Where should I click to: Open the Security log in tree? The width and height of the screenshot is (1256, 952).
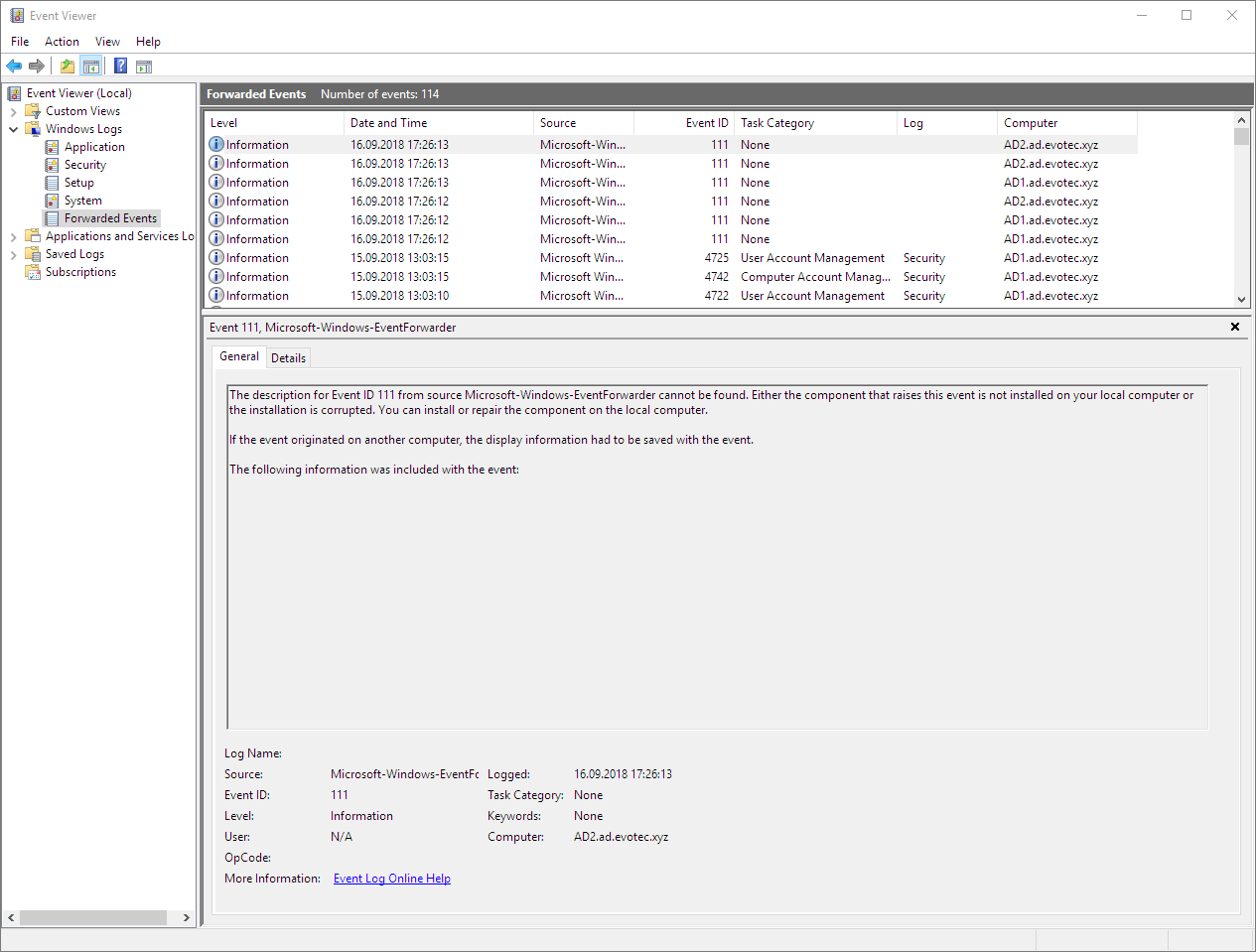(x=84, y=165)
